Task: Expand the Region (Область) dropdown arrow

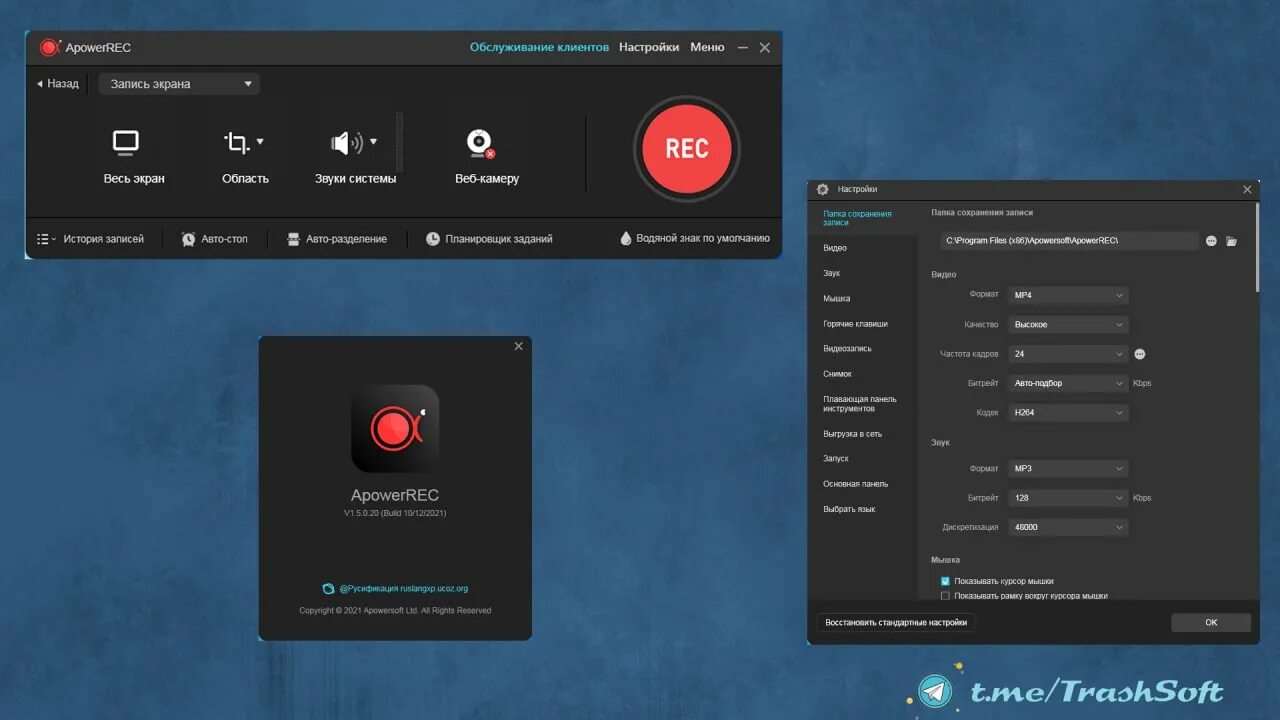Action: [260, 142]
